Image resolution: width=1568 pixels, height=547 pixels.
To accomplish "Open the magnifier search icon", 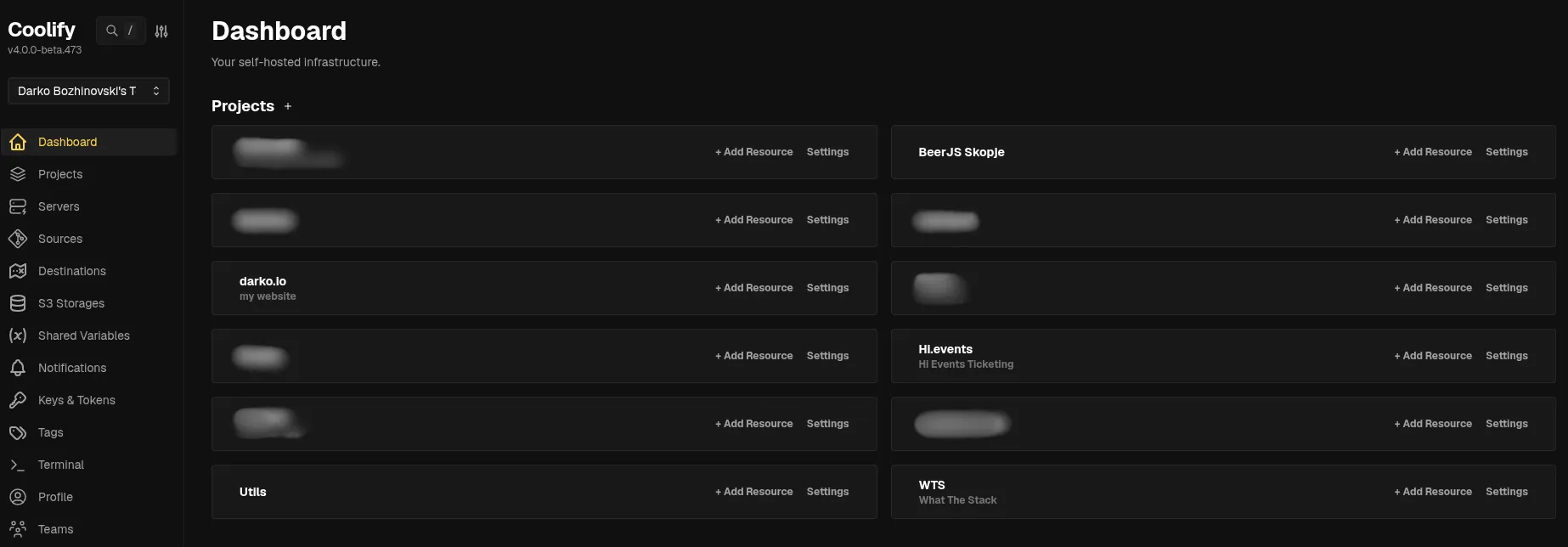I will (x=111, y=30).
